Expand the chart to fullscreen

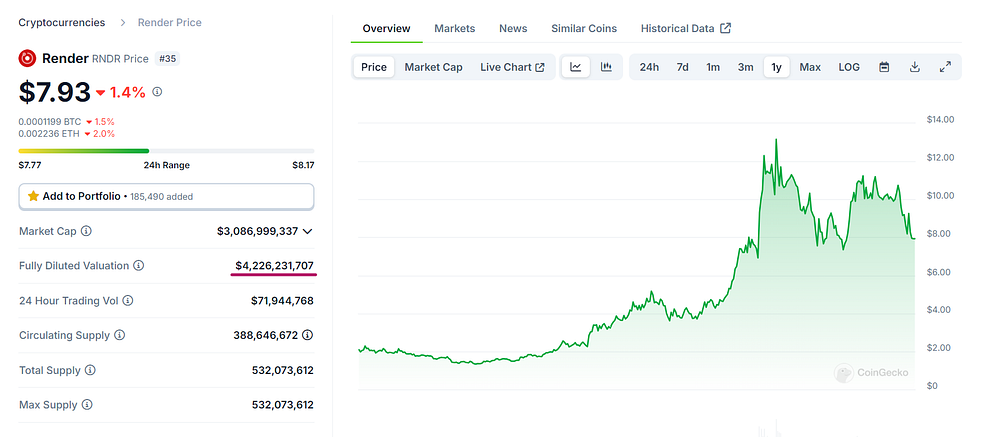[x=946, y=67]
